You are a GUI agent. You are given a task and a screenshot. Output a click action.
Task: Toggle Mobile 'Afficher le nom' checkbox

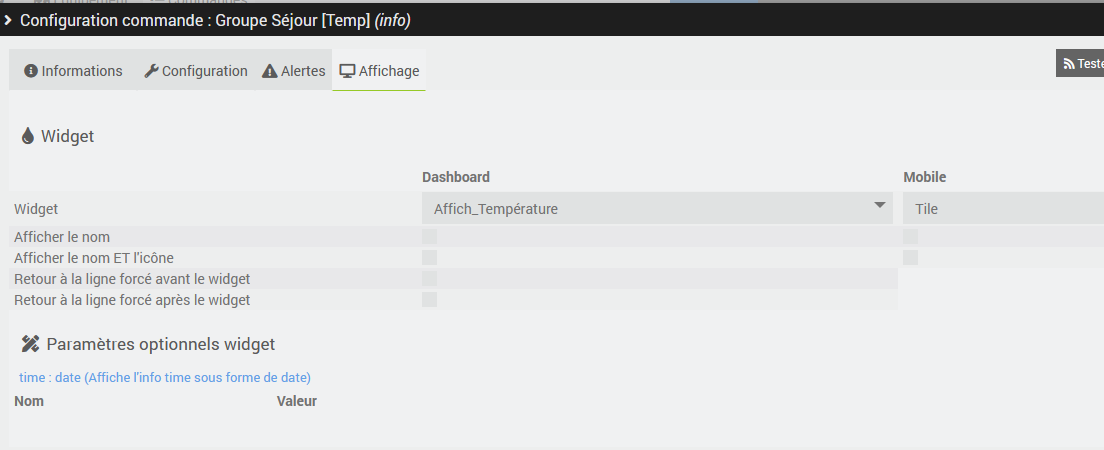tap(911, 237)
